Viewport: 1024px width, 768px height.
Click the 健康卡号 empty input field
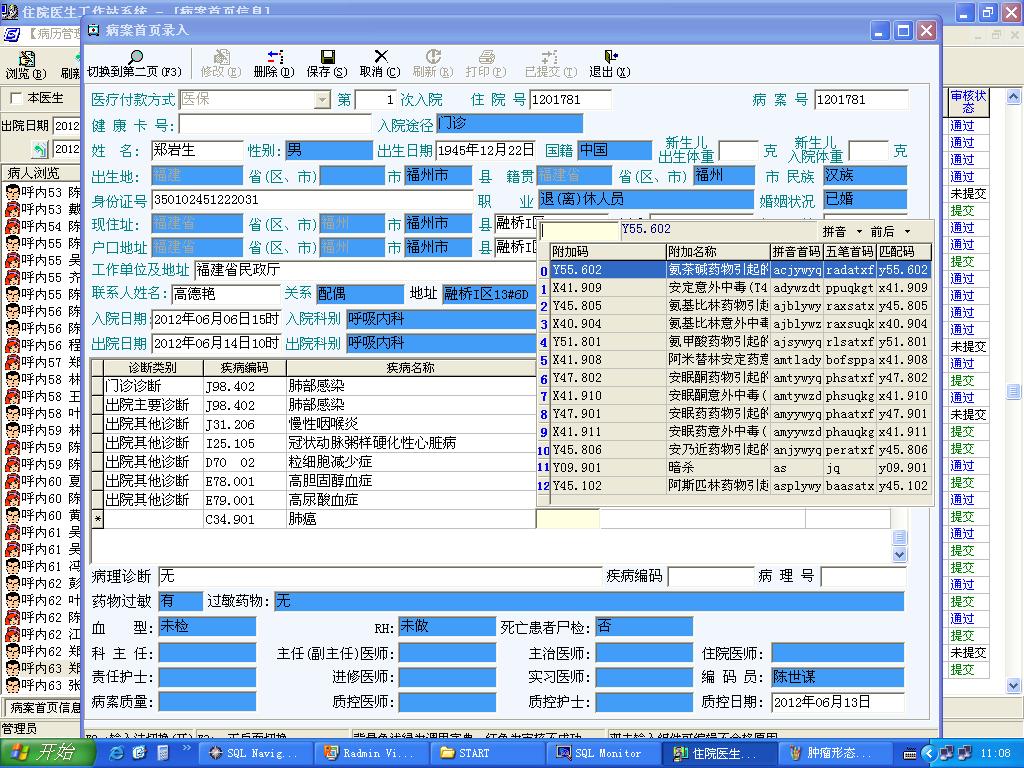[x=275, y=123]
